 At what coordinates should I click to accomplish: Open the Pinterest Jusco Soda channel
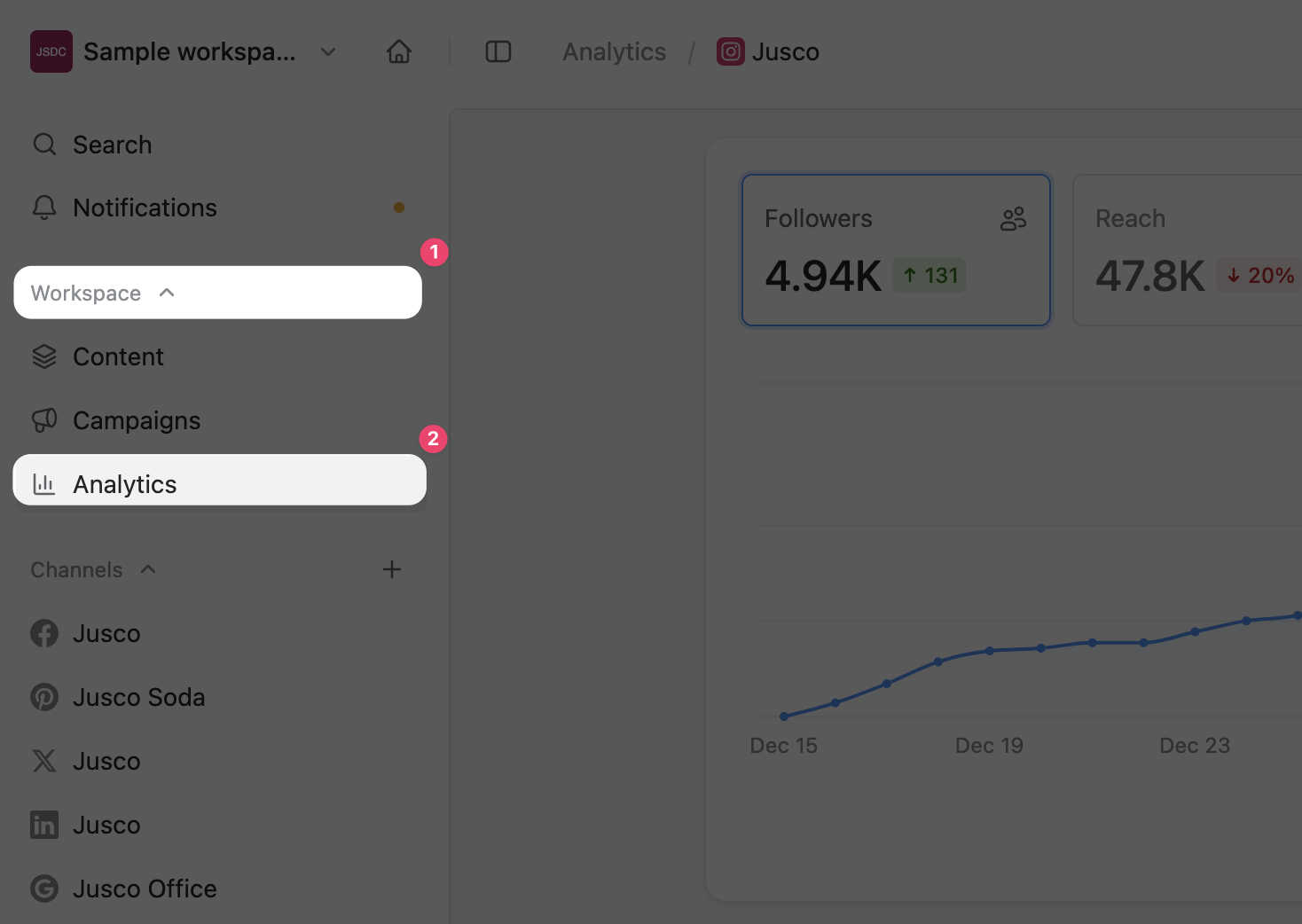click(x=138, y=697)
